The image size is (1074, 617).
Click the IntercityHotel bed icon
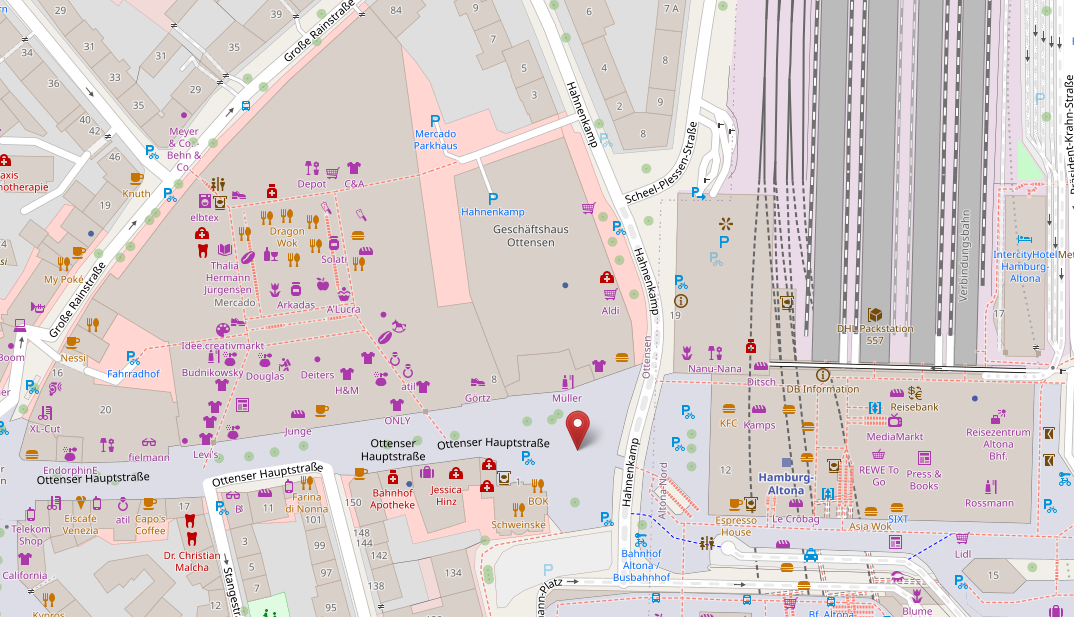click(x=1025, y=239)
